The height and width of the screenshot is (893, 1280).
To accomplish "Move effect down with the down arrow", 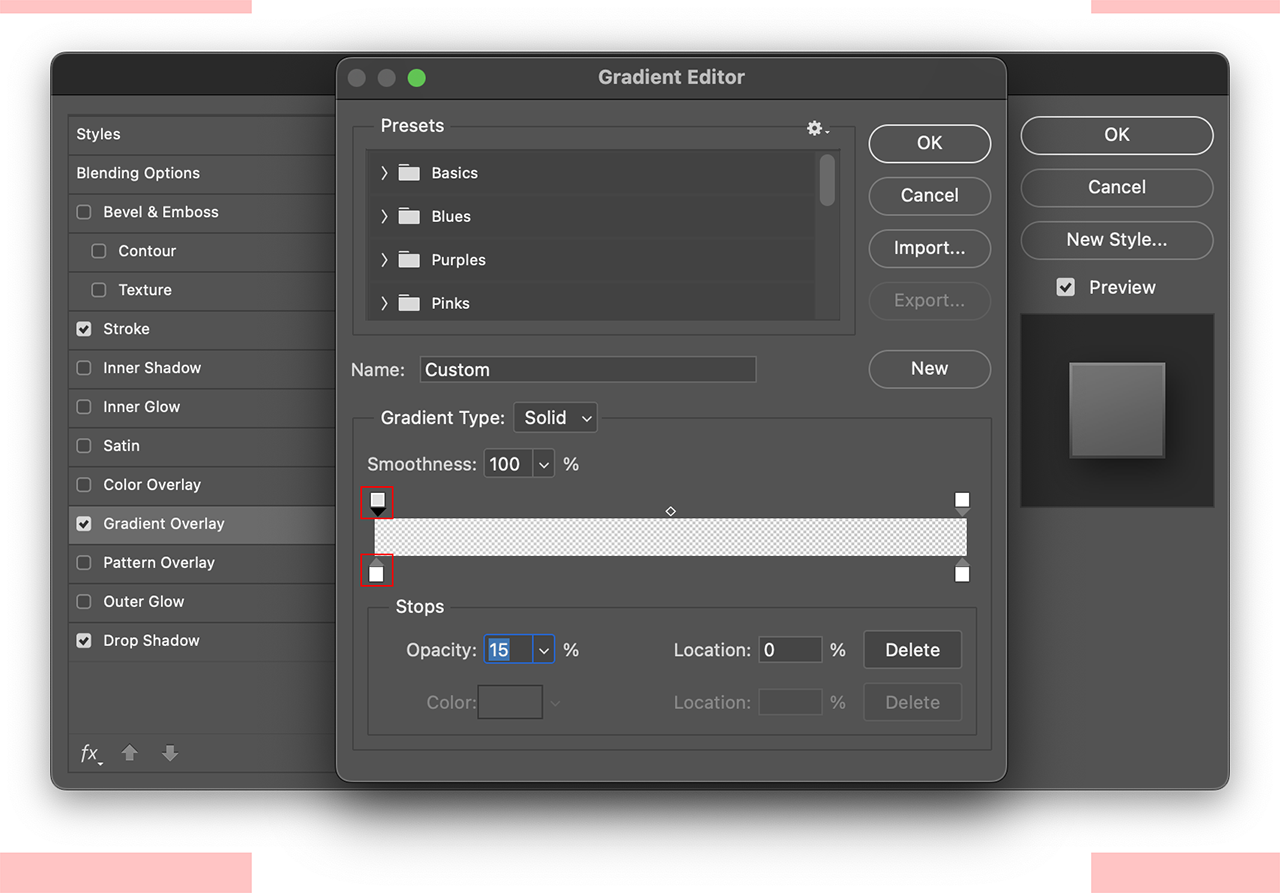I will click(170, 753).
